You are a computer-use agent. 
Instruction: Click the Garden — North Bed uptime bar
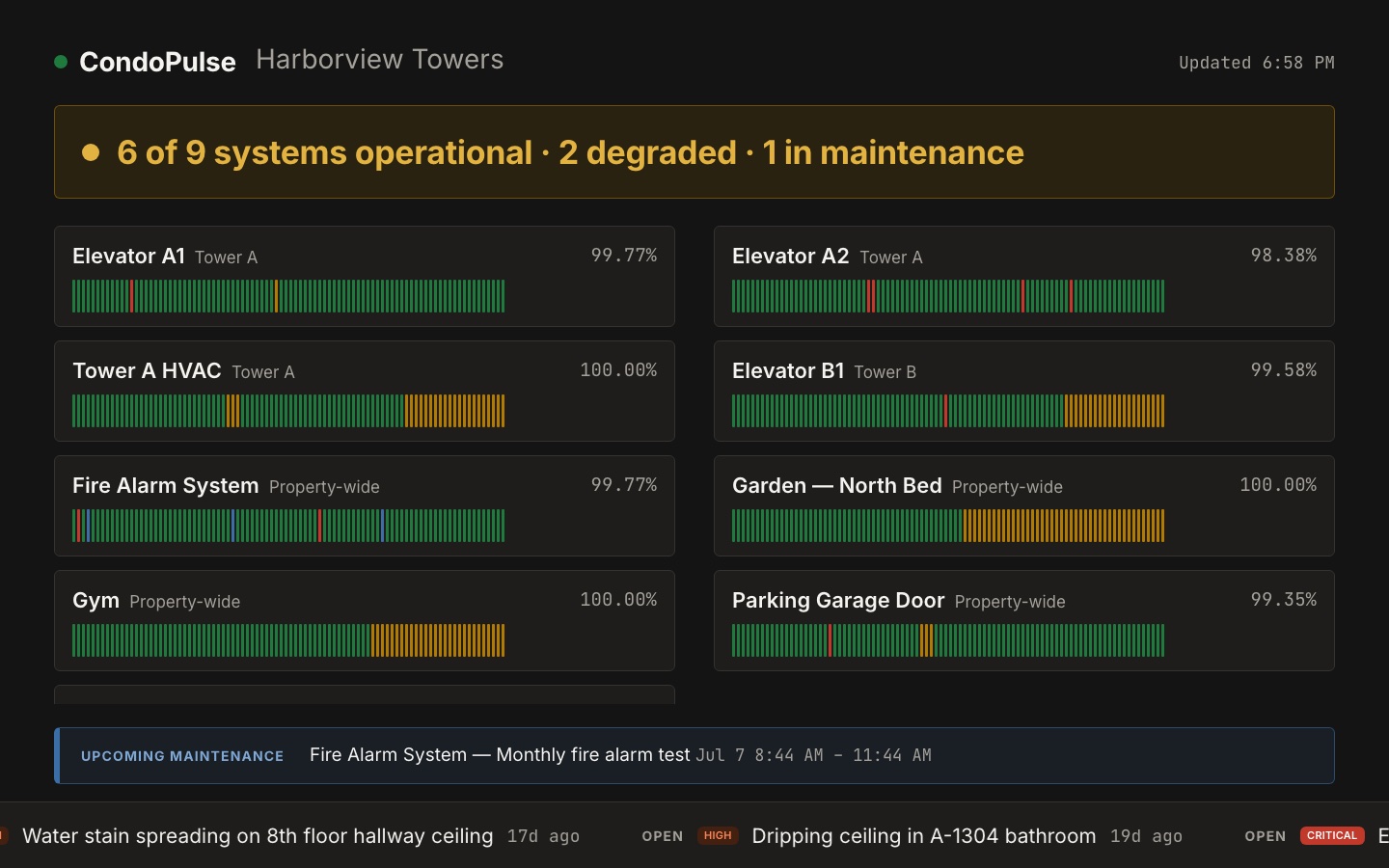(x=948, y=526)
